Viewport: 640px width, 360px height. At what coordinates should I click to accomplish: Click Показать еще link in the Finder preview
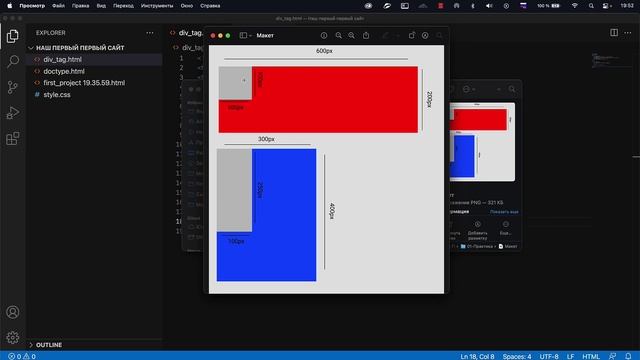pos(504,212)
